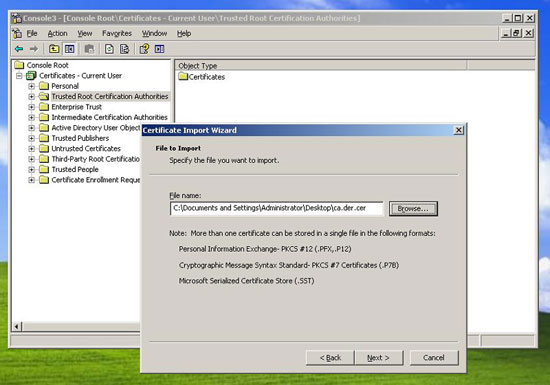Click the Forward arrow toolbar icon
The width and height of the screenshot is (550, 385).
[34, 49]
